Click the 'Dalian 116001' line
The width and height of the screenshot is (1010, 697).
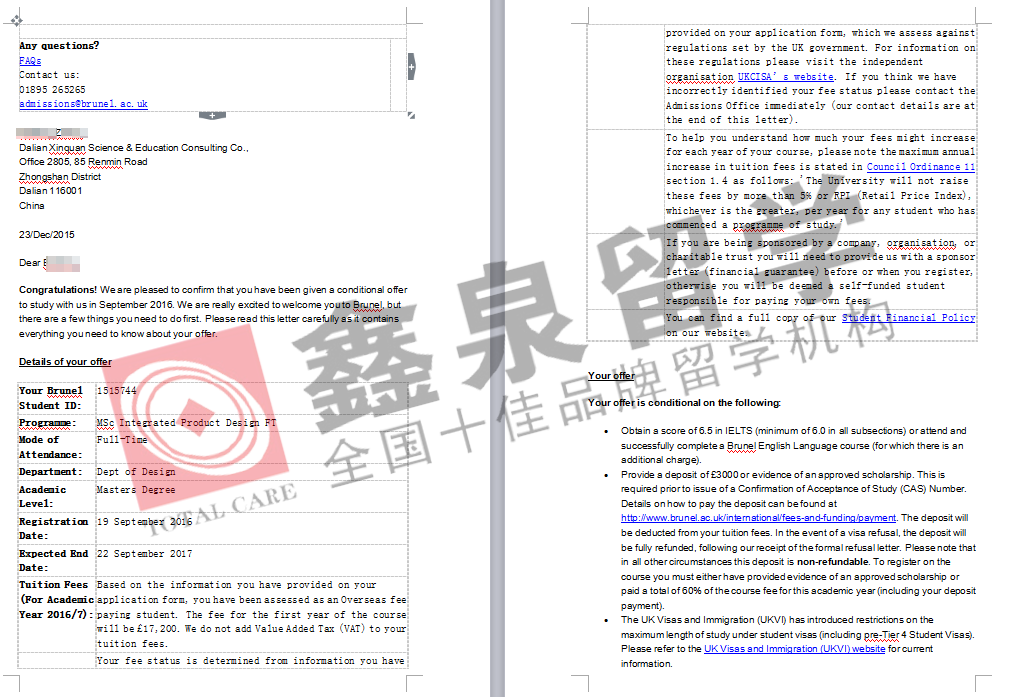pos(50,191)
